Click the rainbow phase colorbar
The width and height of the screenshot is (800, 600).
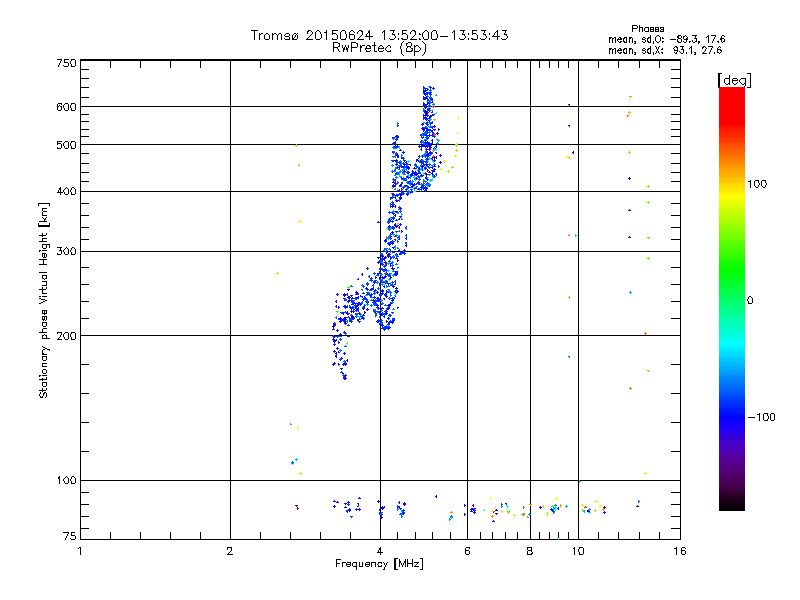coord(732,298)
